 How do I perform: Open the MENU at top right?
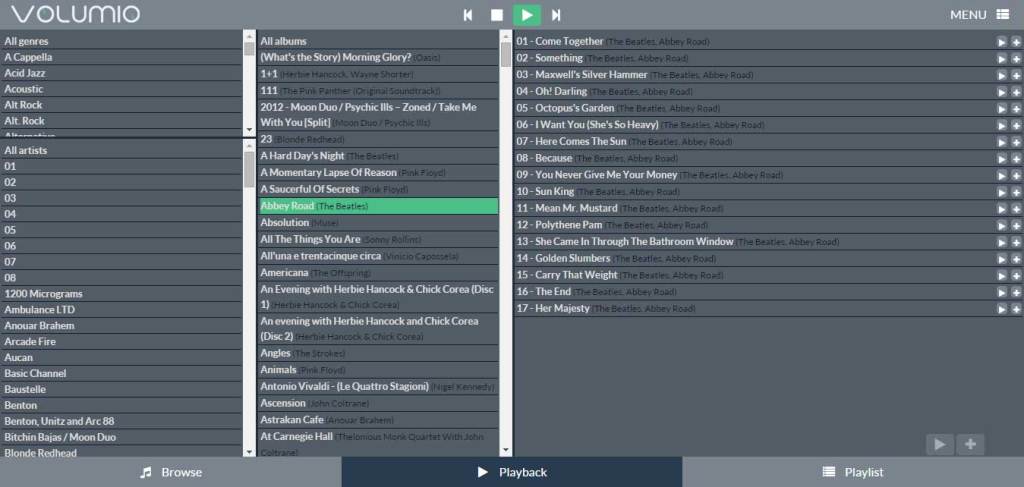pos(979,15)
